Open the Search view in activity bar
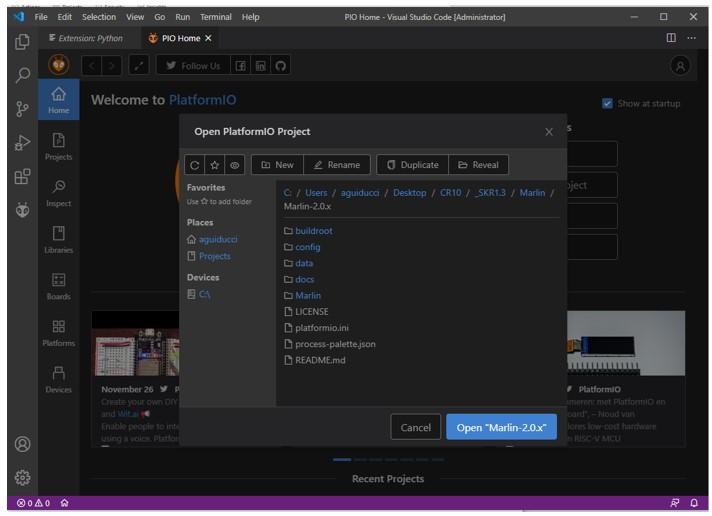 (22, 74)
